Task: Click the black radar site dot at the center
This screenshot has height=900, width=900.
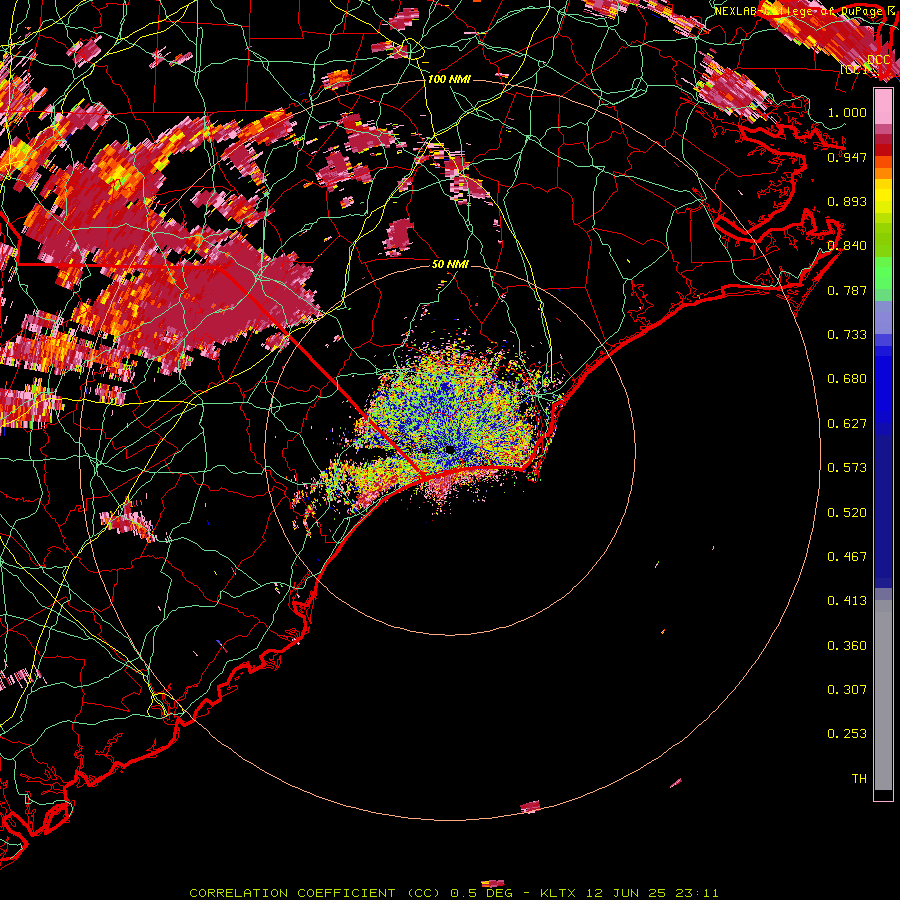Action: point(450,449)
